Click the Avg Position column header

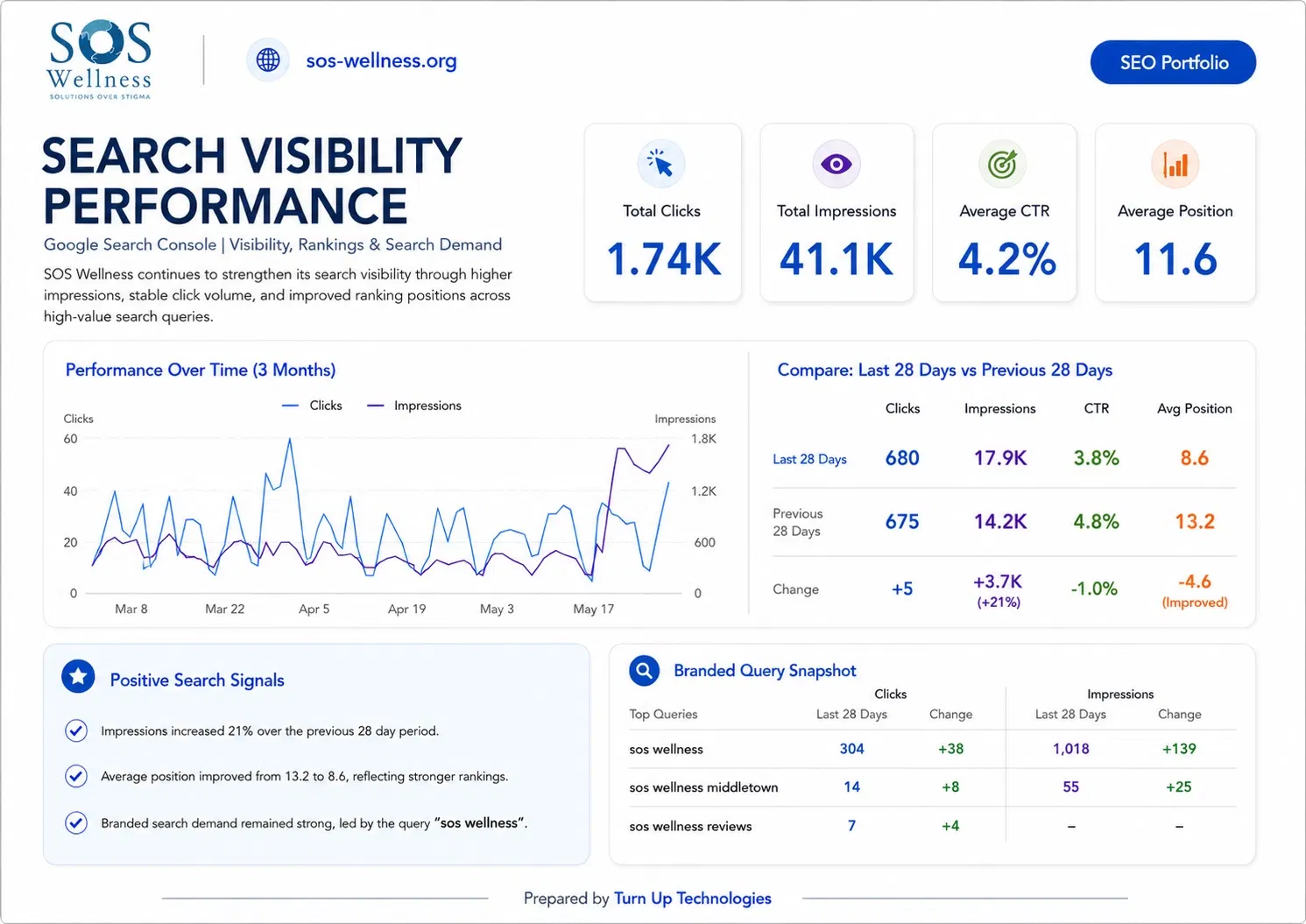1194,408
